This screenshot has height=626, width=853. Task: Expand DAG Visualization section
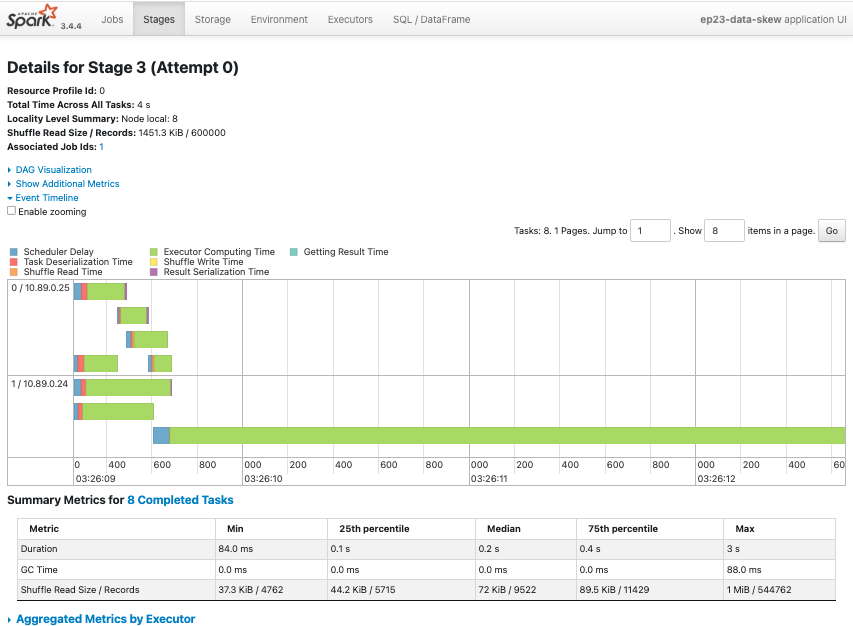53,170
